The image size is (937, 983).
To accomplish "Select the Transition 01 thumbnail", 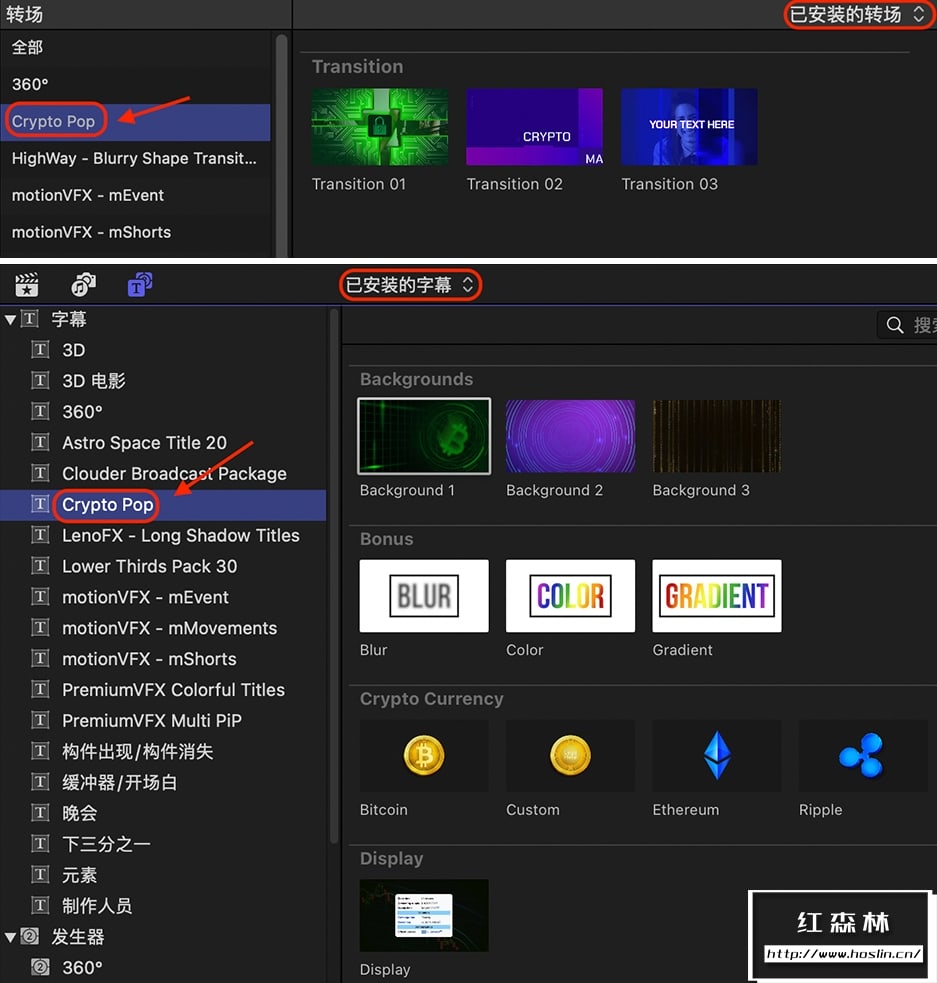I will click(380, 127).
